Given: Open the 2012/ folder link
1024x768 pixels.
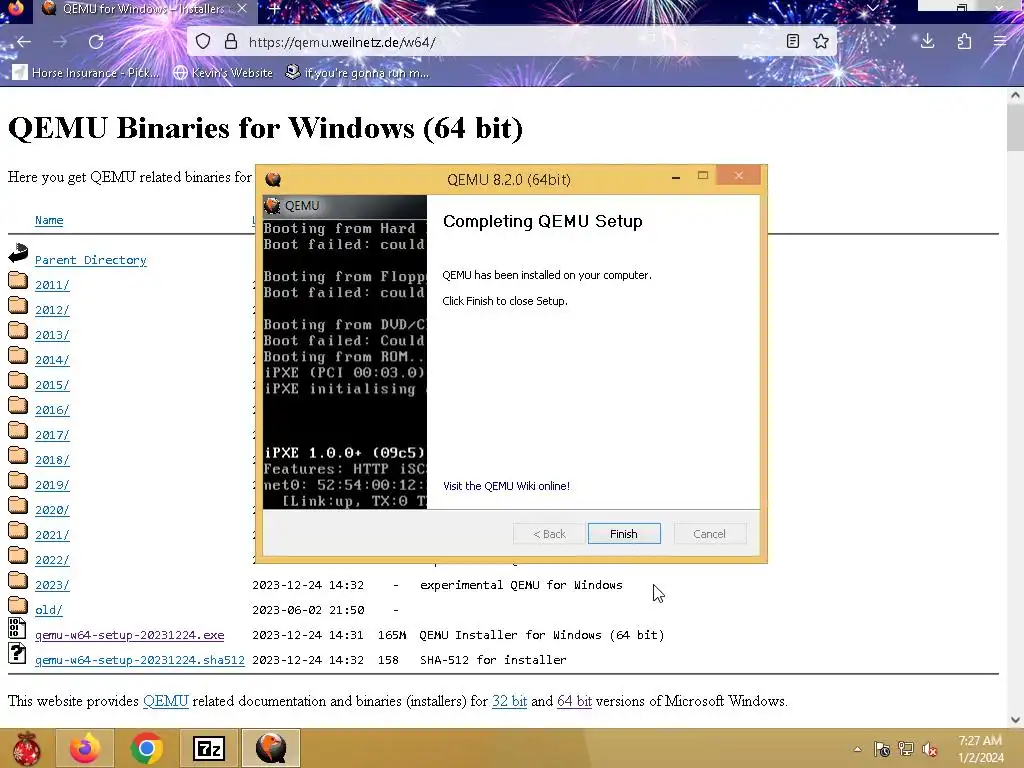Looking at the screenshot, I should 52,310.
